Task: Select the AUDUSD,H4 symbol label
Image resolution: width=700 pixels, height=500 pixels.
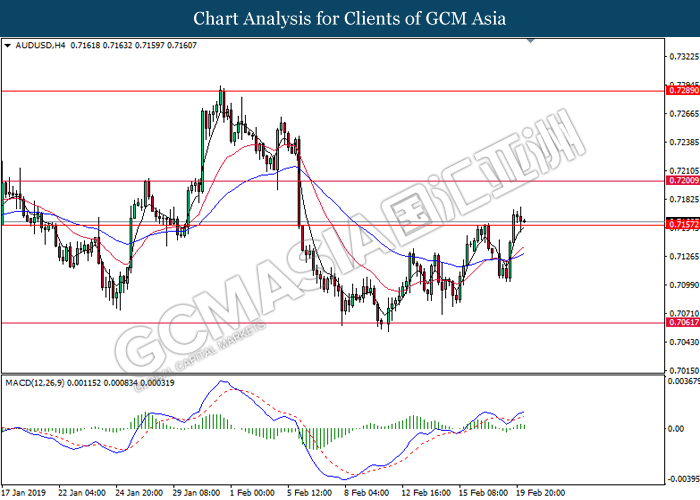Action: 37,46
